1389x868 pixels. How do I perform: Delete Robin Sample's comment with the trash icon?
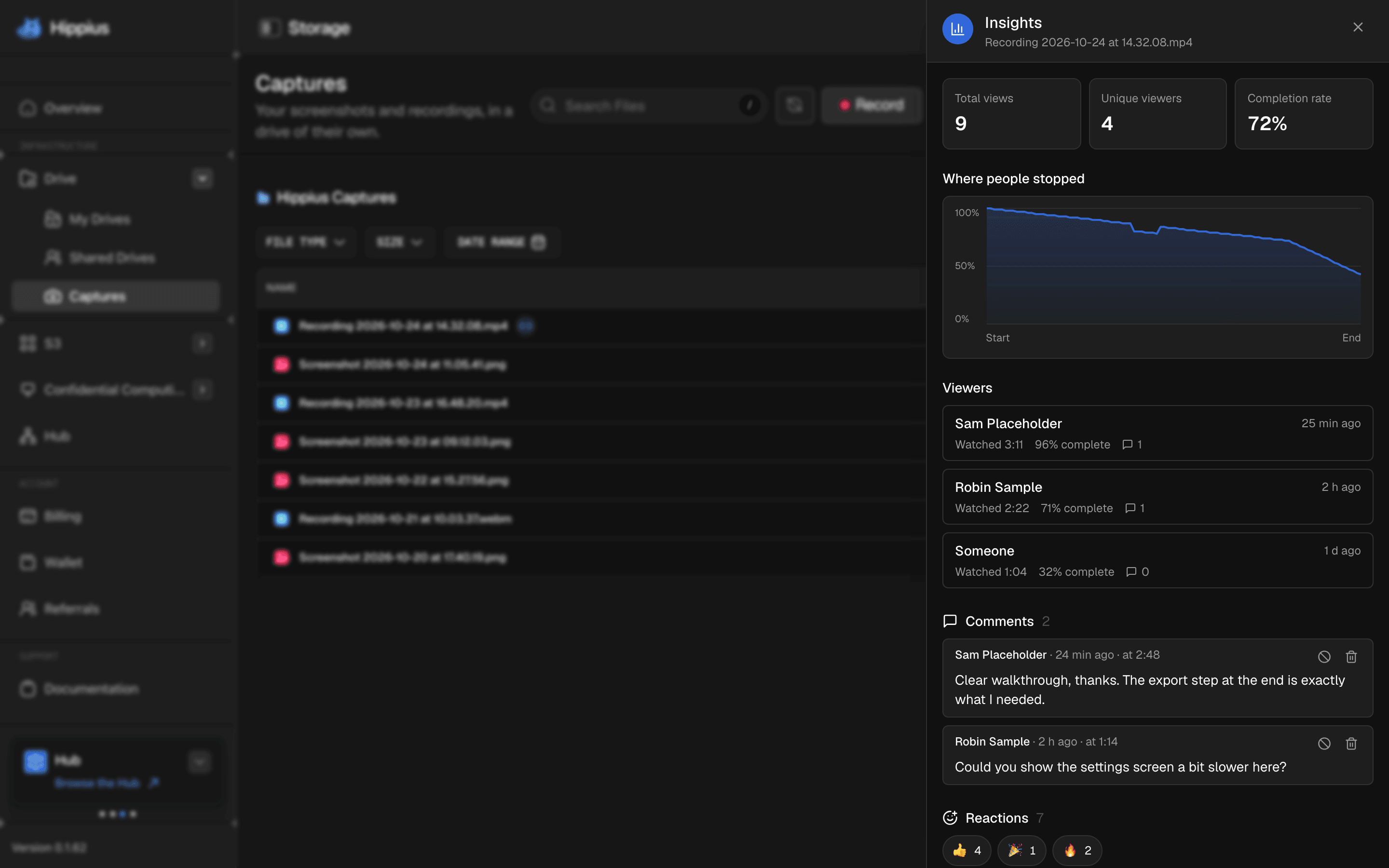click(x=1351, y=744)
